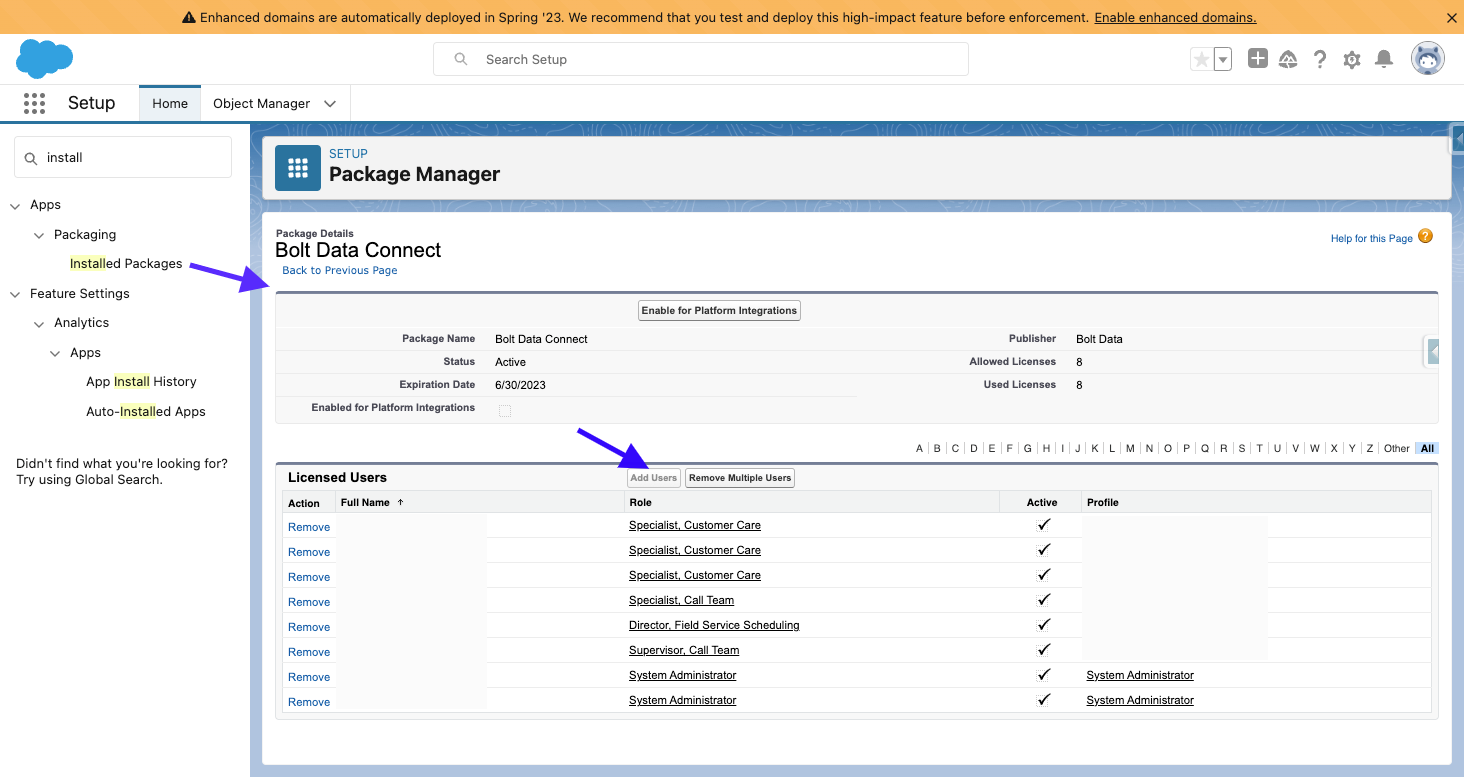Click Enable for Platform Integrations button
This screenshot has height=777, width=1464.
[719, 310]
